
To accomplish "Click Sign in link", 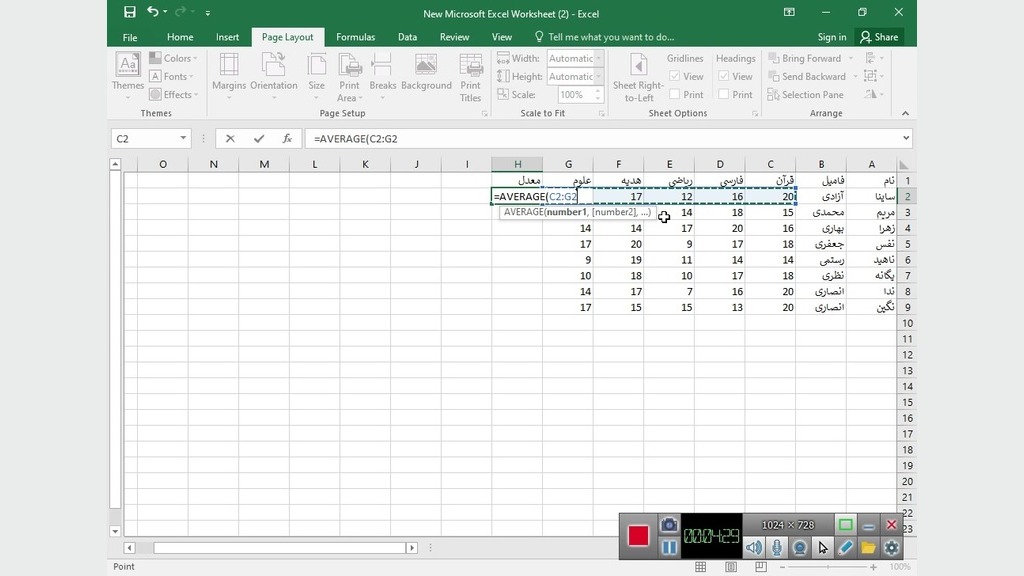I will tap(831, 37).
